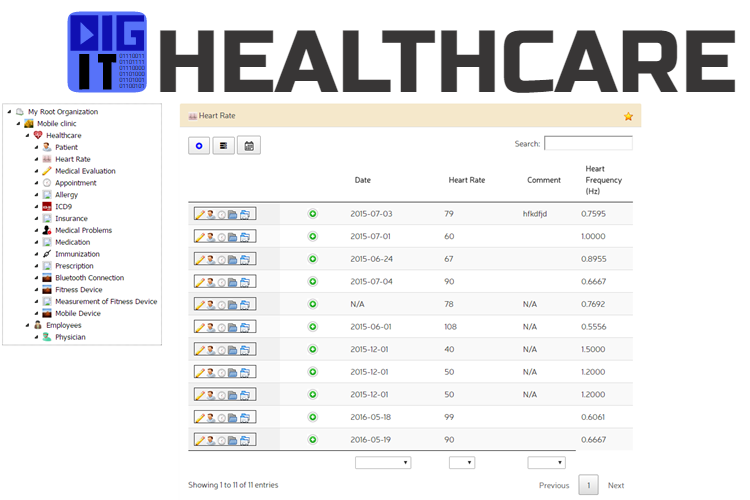This screenshot has width=750, height=500.
Task: Click the list view toolbar button
Action: point(223,145)
